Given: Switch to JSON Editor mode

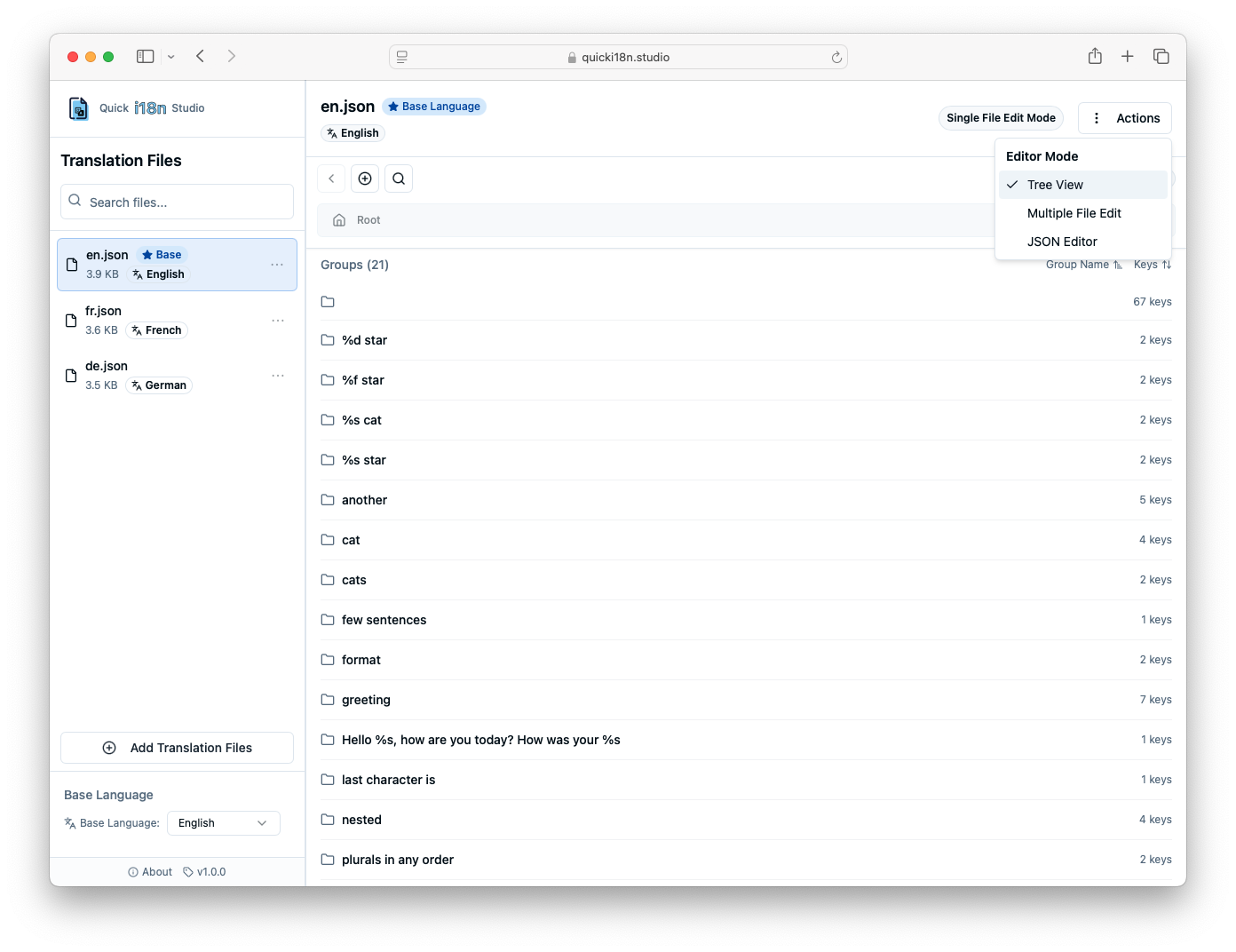Looking at the screenshot, I should pos(1062,241).
